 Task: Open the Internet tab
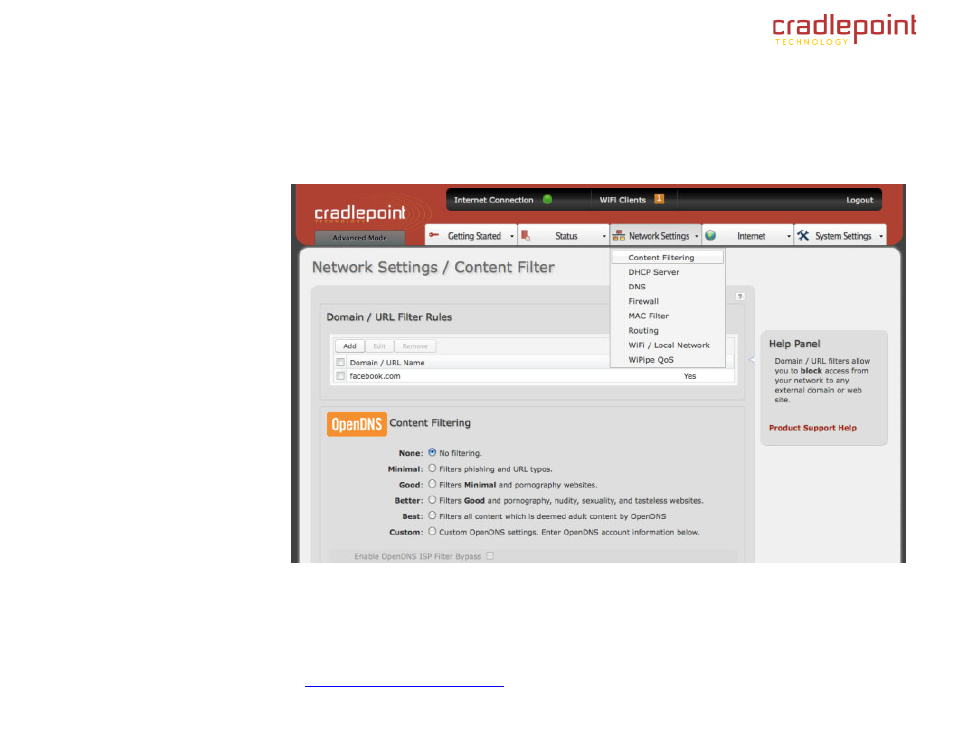point(748,236)
